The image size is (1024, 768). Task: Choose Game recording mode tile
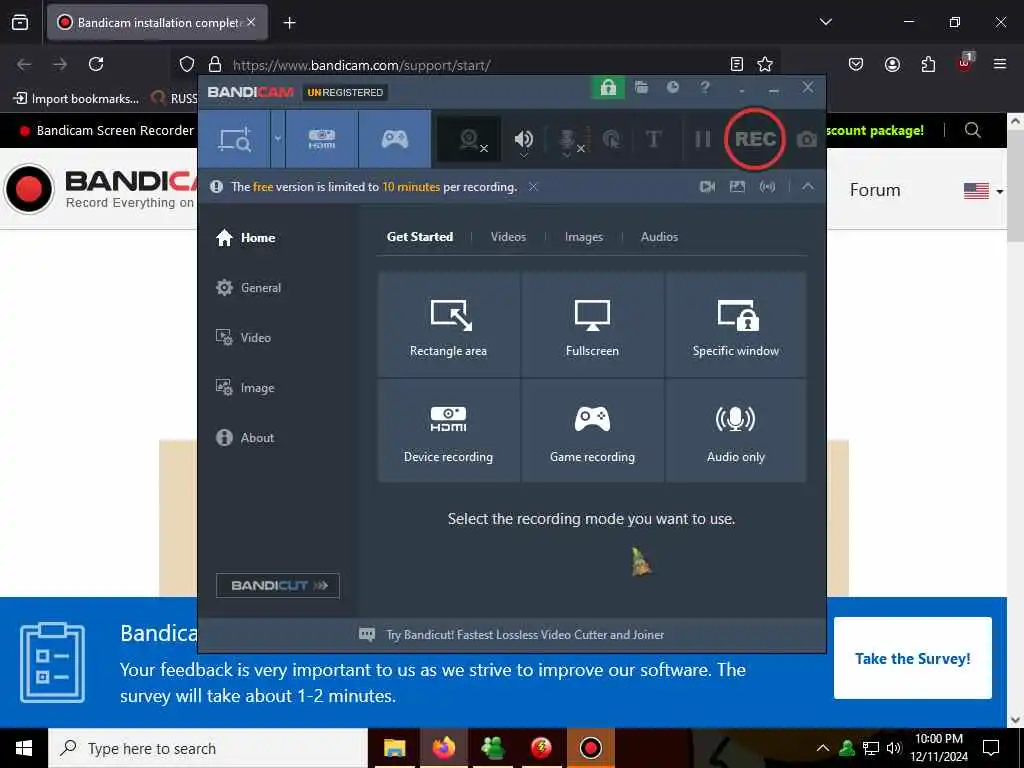(x=592, y=431)
